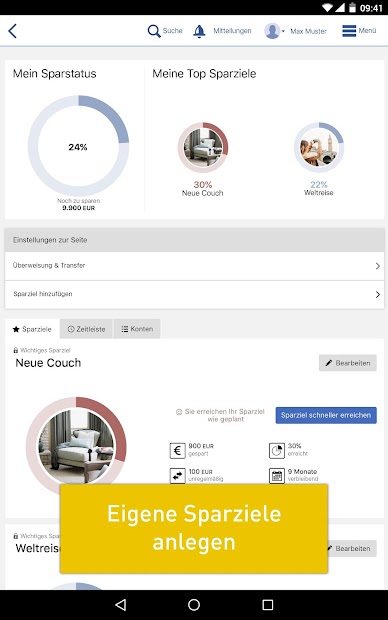Switch to the Konten tab

point(137,329)
